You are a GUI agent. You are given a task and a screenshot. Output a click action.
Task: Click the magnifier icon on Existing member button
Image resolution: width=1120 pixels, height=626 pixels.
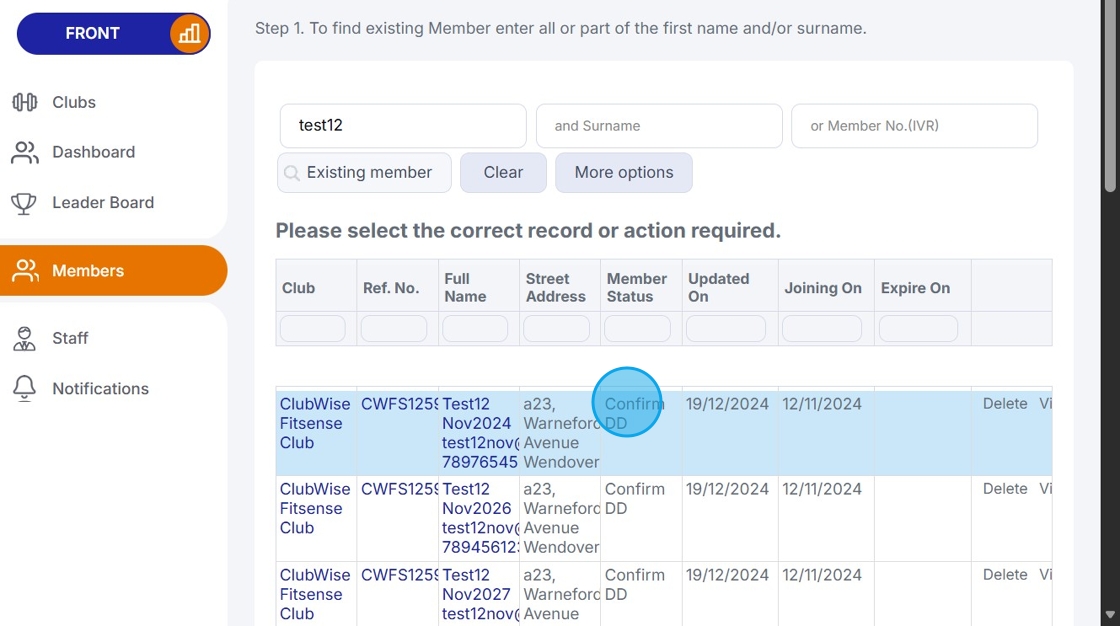[x=293, y=172]
